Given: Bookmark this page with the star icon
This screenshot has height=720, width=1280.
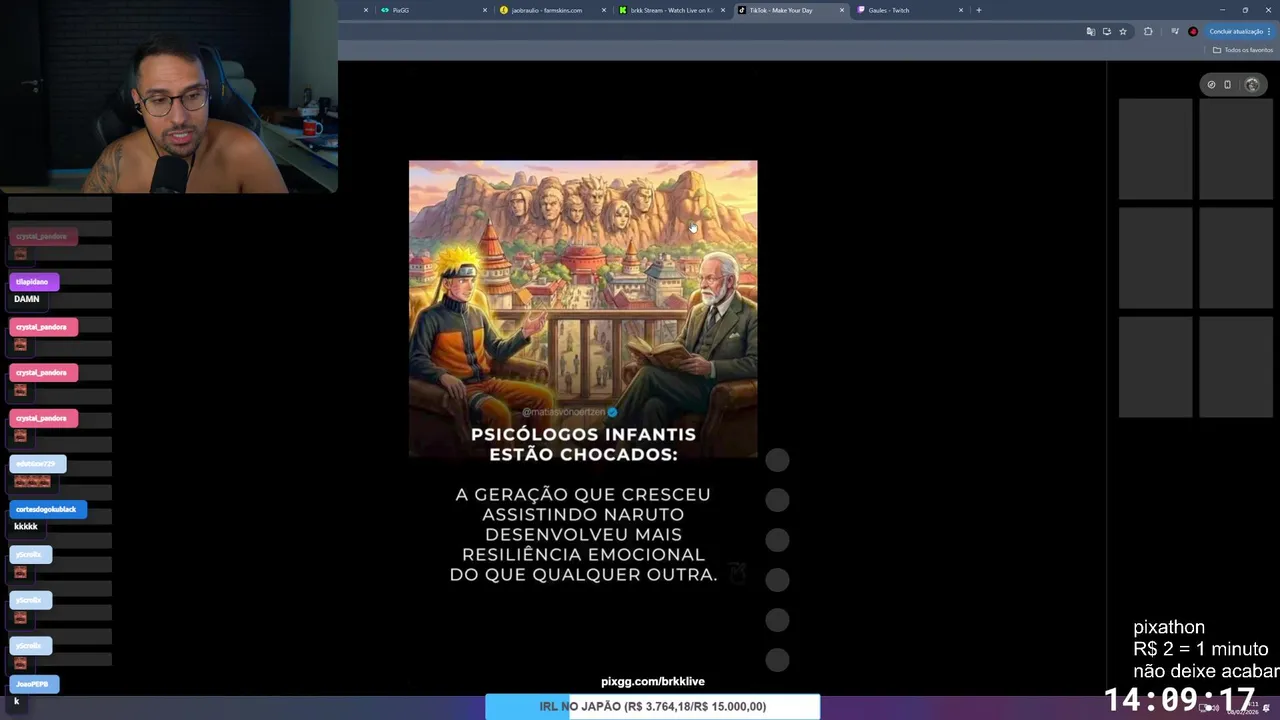Looking at the screenshot, I should click(x=1123, y=31).
